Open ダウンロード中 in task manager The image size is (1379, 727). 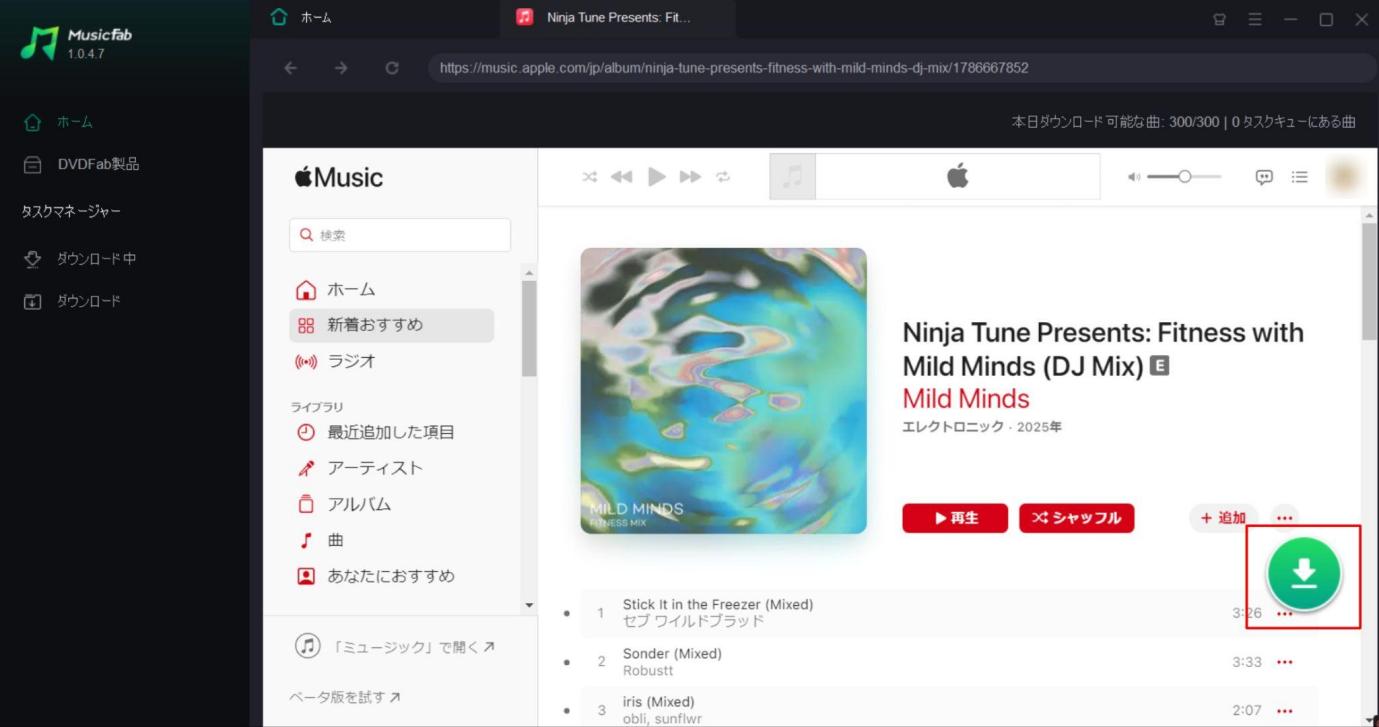pyautogui.click(x=80, y=259)
